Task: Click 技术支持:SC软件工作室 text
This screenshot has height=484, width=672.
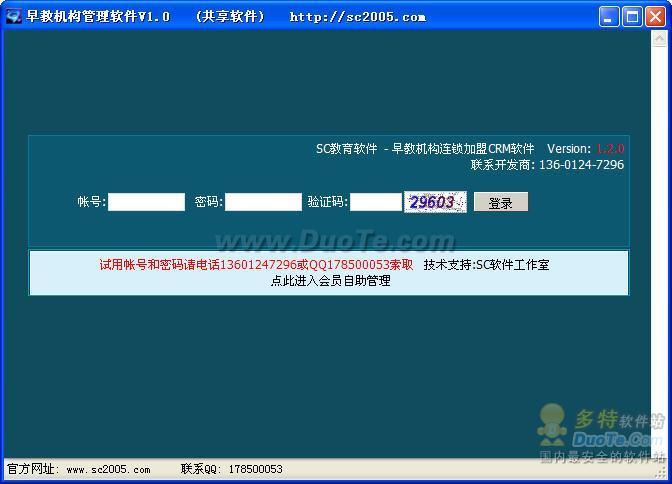Action: tap(486, 265)
